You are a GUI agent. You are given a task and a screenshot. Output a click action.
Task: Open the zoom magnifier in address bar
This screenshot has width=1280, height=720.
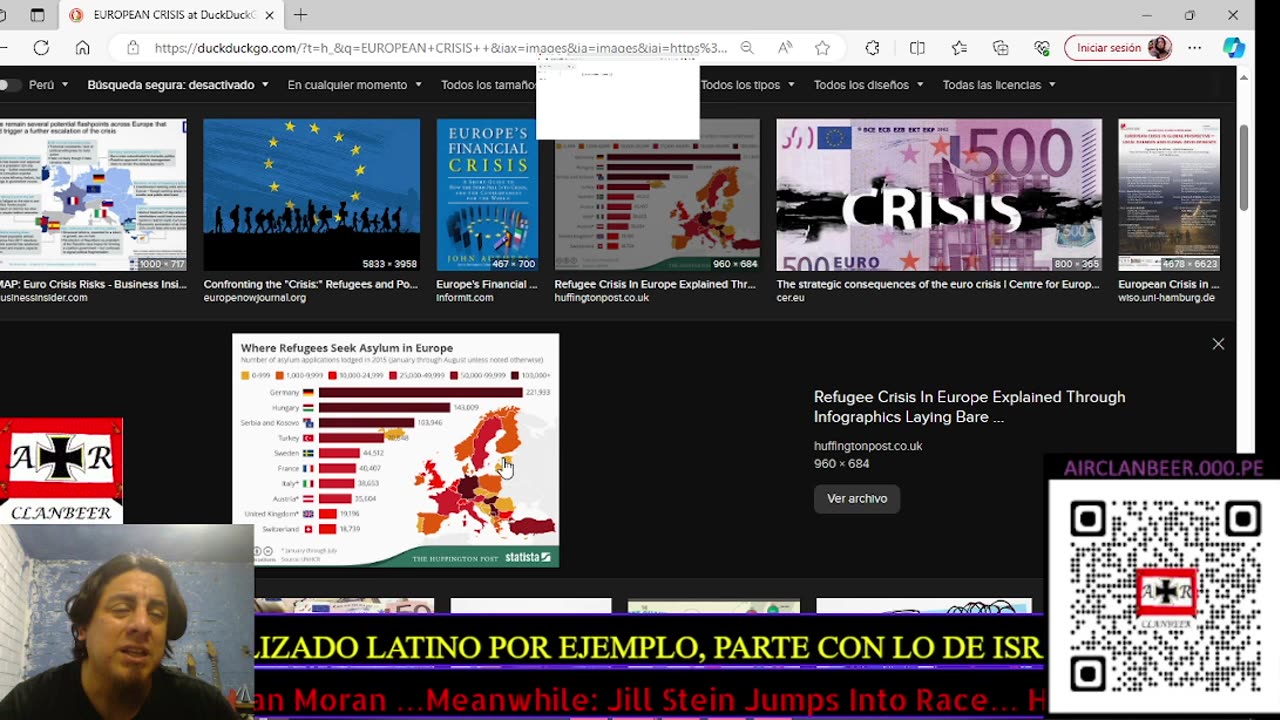(x=747, y=48)
